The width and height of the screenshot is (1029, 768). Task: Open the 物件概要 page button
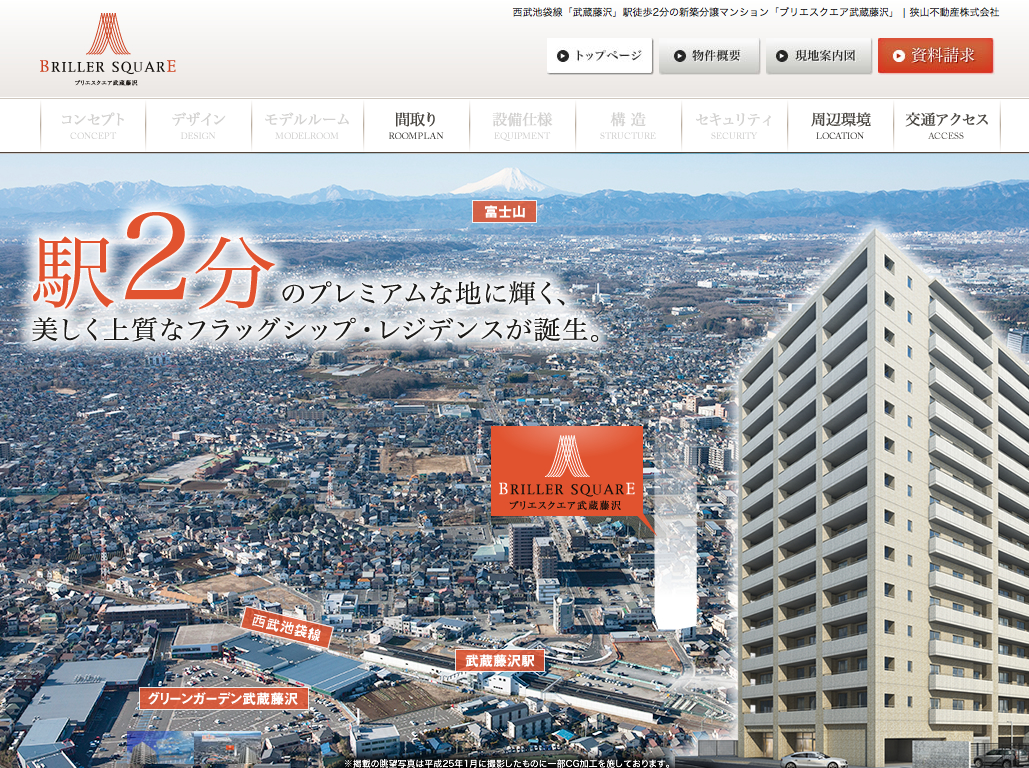[709, 56]
